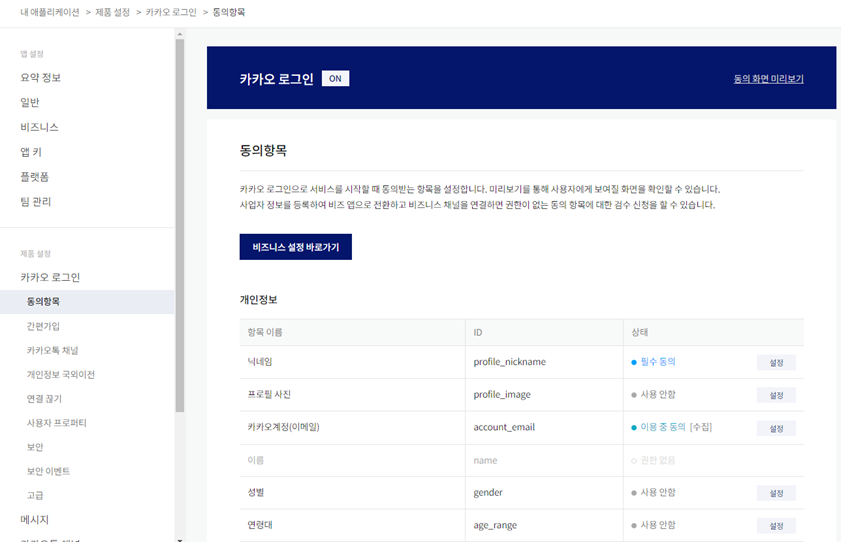The width and height of the screenshot is (841, 542).
Task: Go to 비즈니스 sidebar item
Action: 39,127
